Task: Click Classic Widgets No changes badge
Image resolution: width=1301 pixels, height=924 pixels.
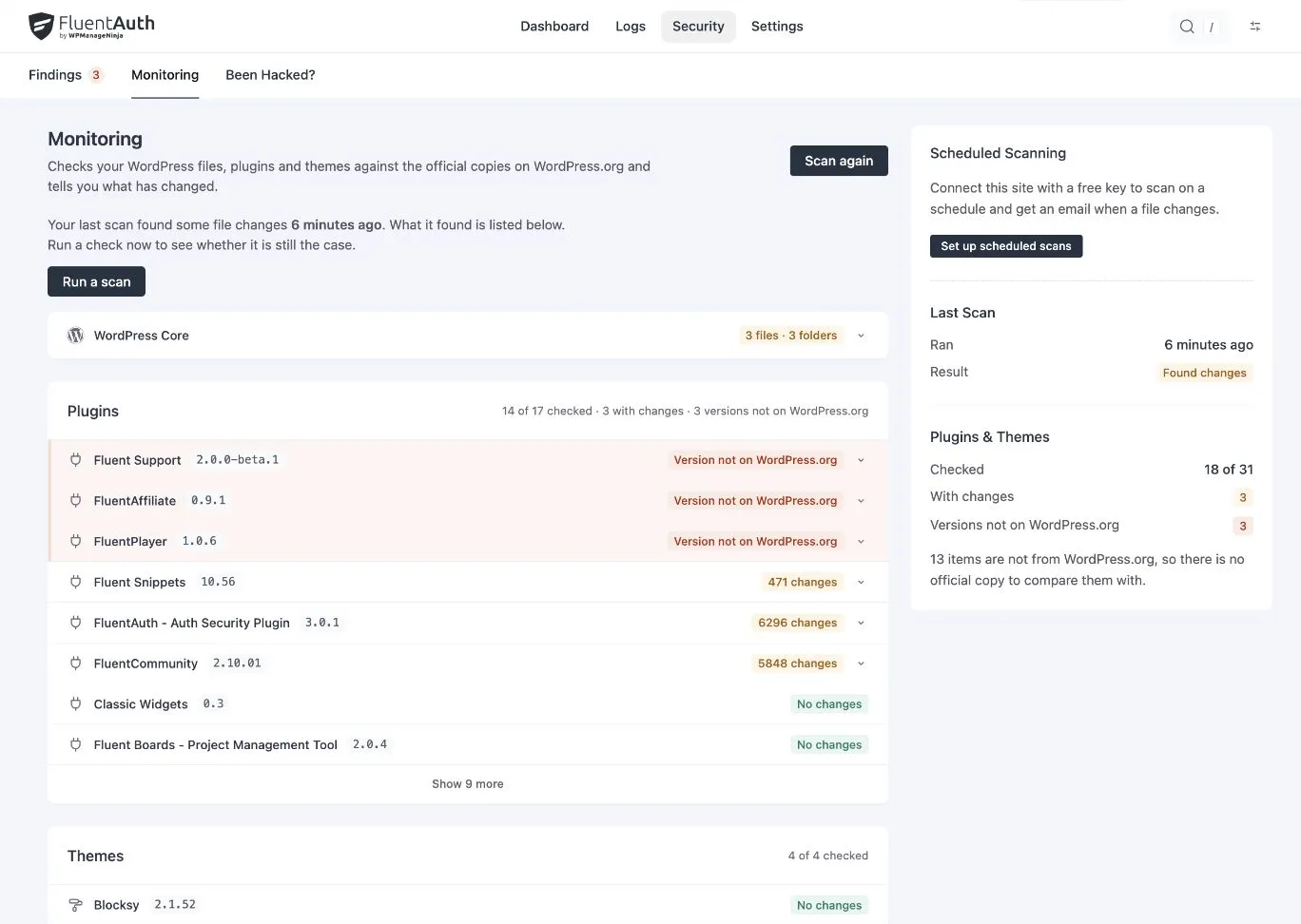Action: point(829,704)
